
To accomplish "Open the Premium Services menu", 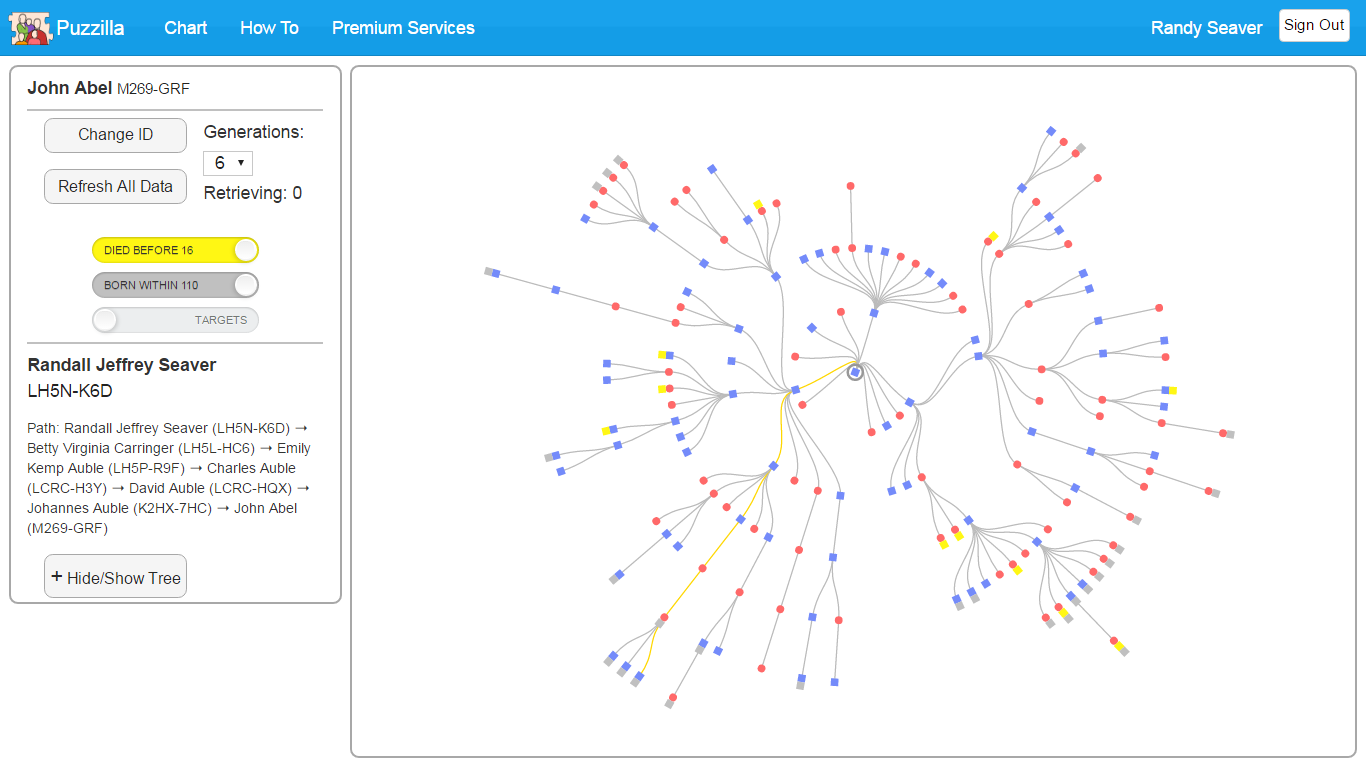I will point(403,28).
